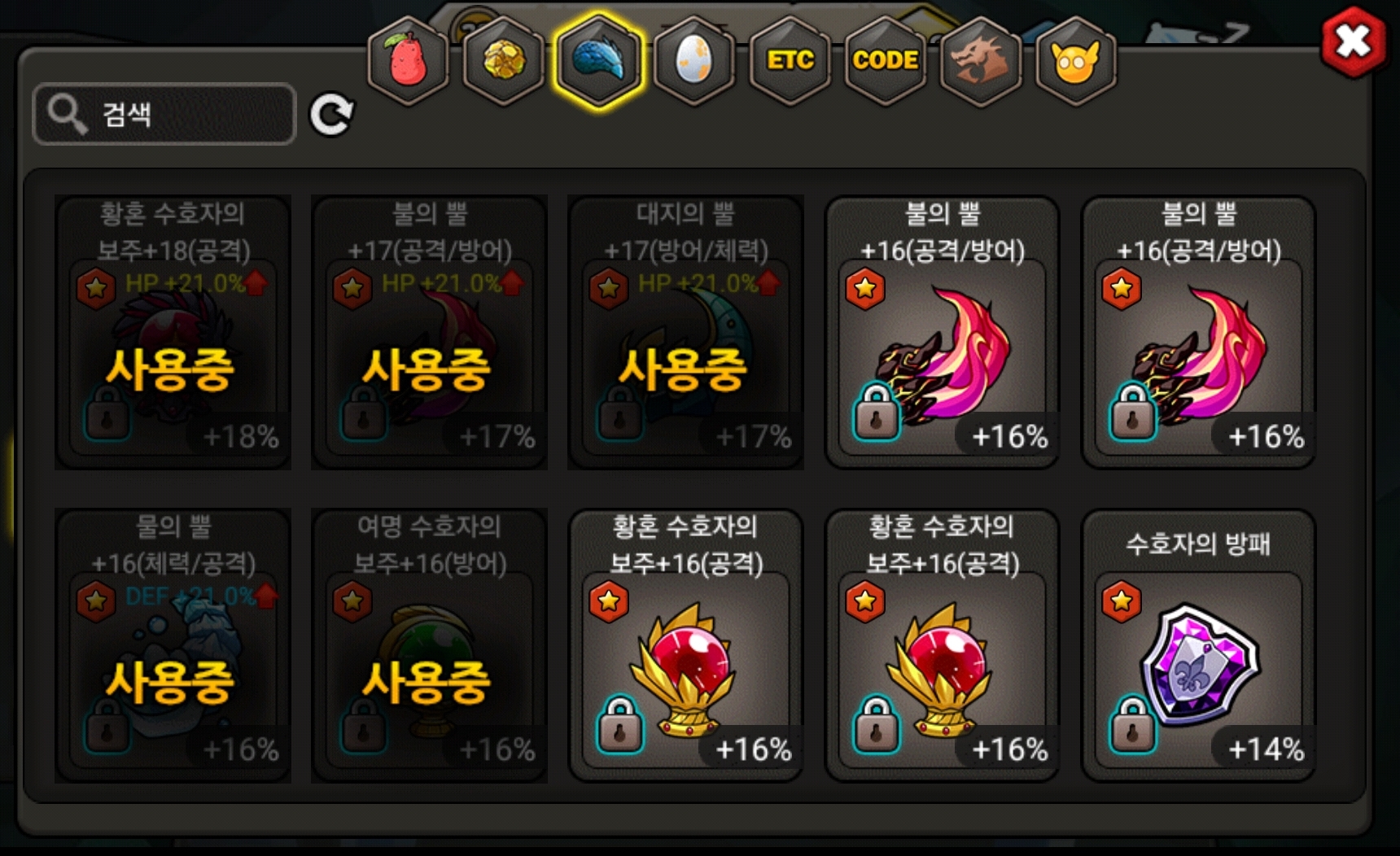This screenshot has height=856, width=1400.
Task: Click the magnifying glass search icon
Action: [x=67, y=113]
